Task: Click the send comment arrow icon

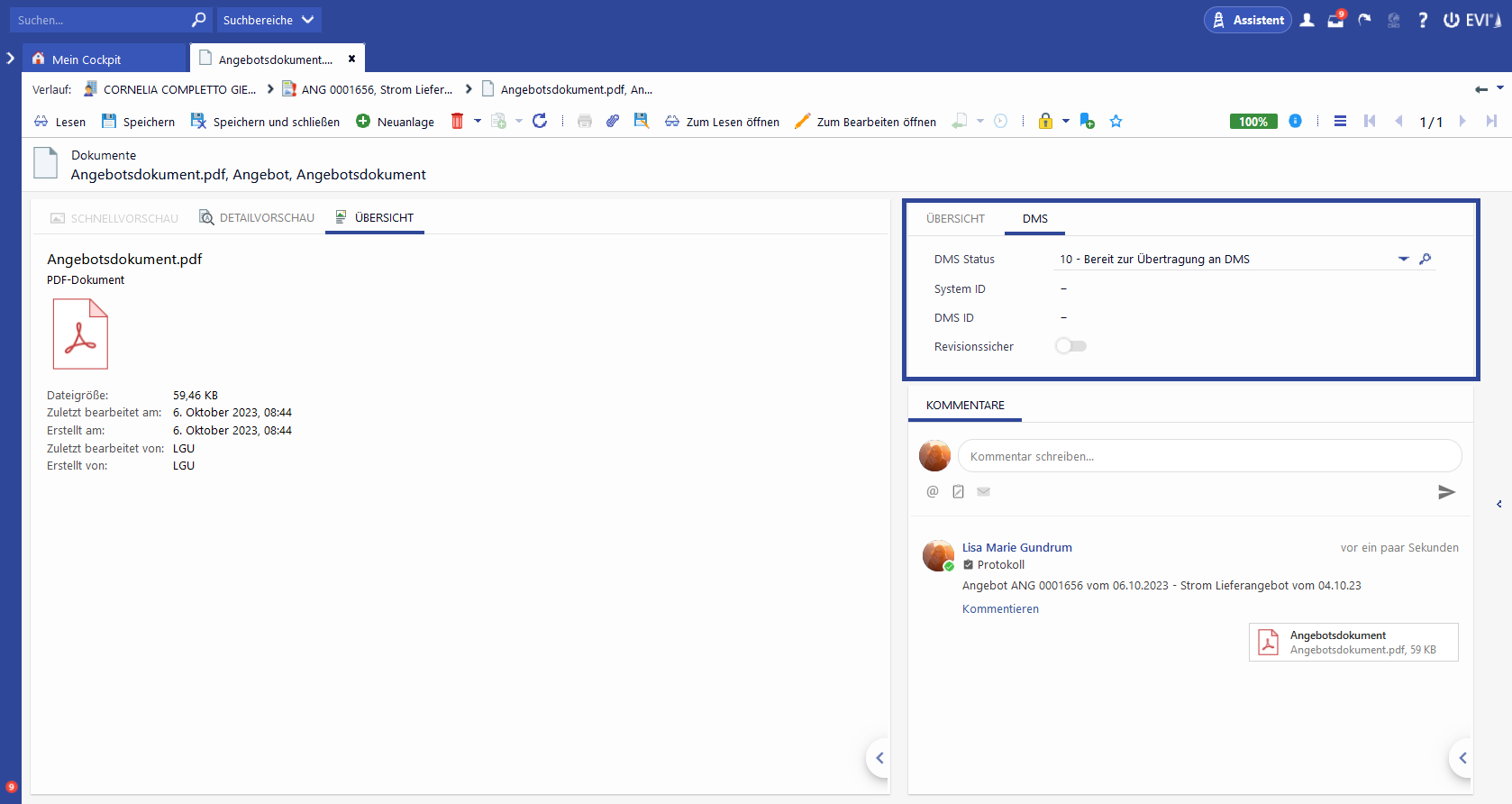Action: click(1446, 492)
